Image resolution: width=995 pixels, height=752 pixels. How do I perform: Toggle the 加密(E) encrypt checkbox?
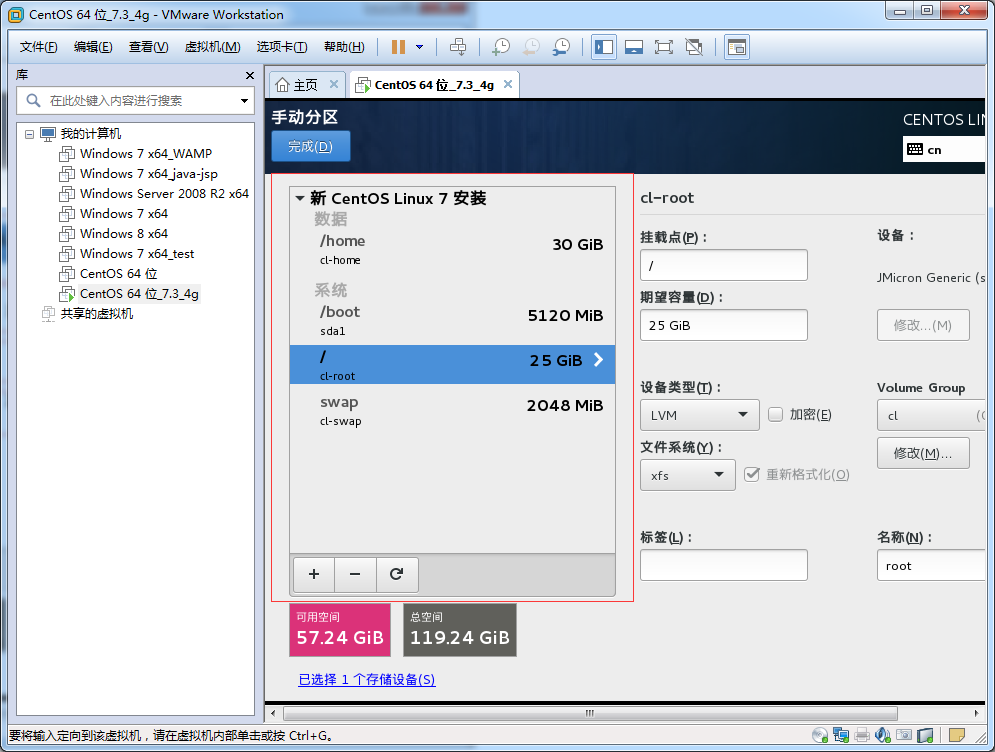pos(775,414)
